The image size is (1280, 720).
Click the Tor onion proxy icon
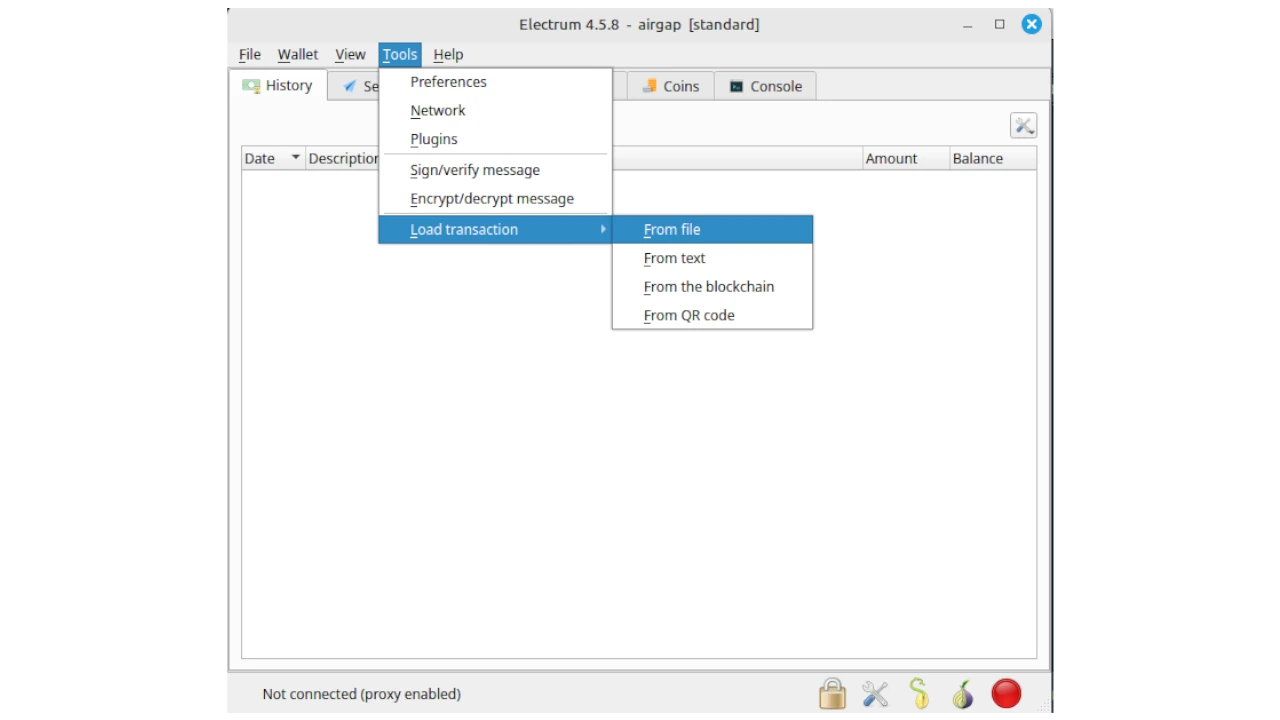tap(962, 694)
